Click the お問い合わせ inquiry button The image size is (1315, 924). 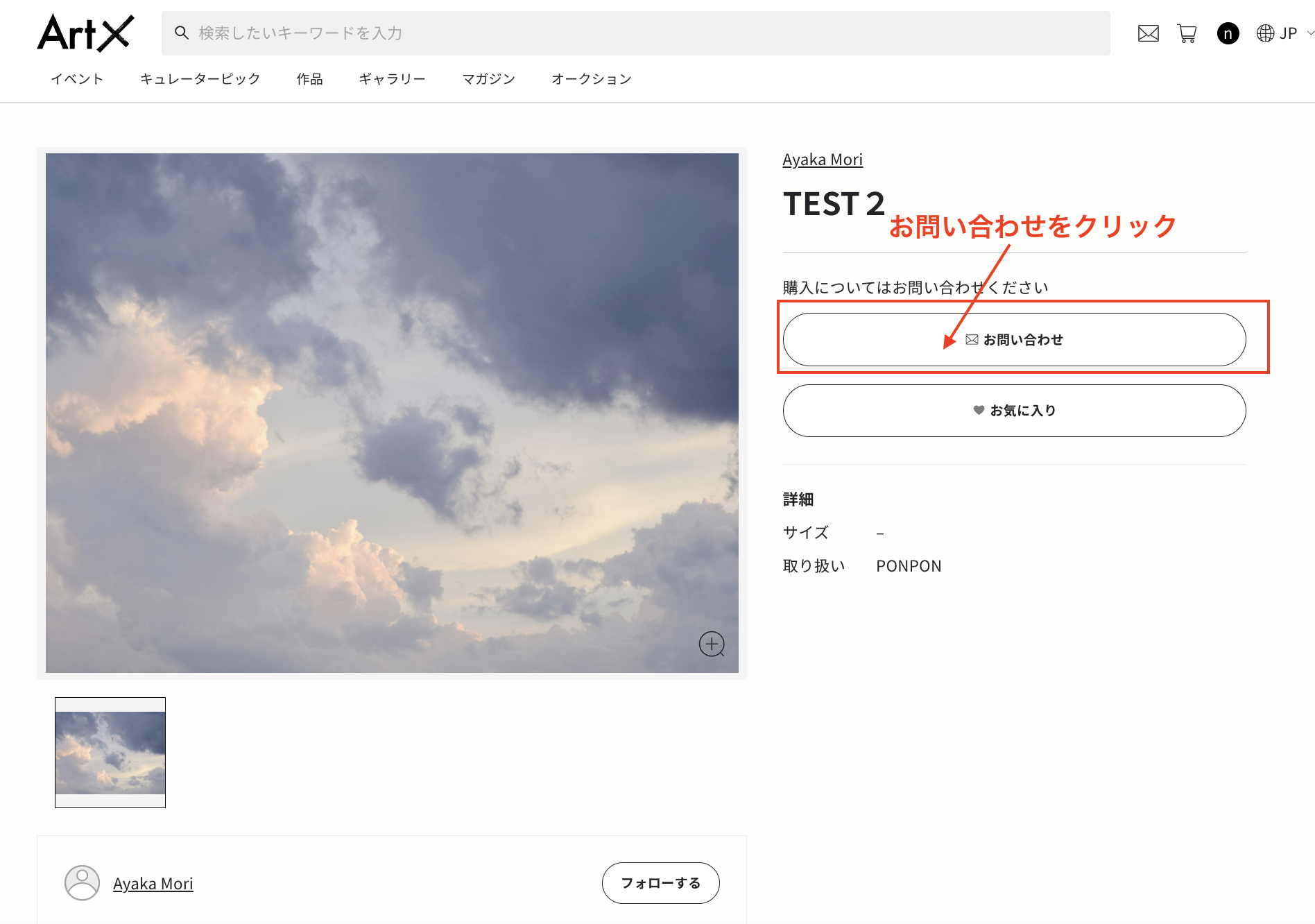pos(1014,339)
